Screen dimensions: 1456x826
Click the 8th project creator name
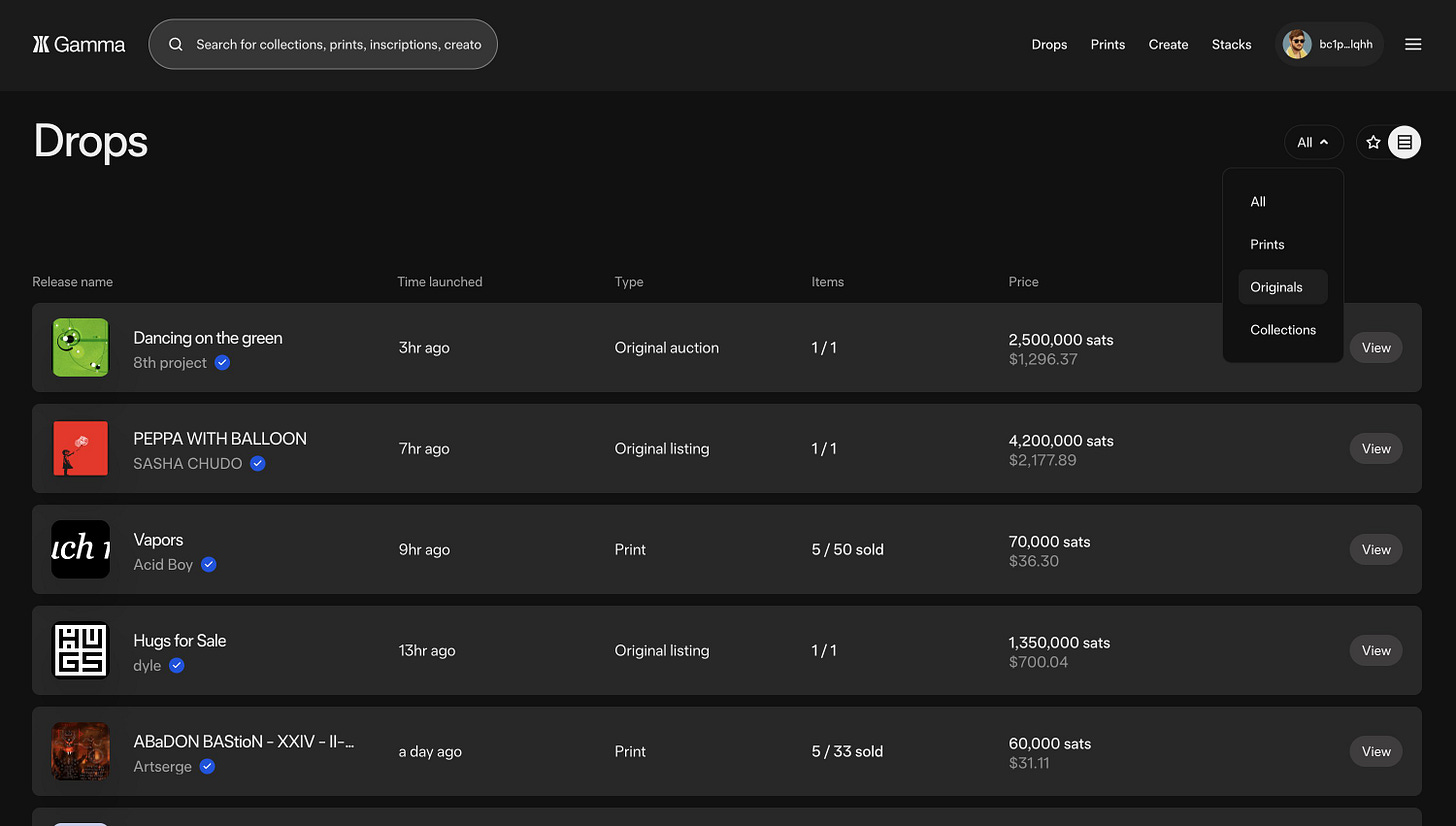point(170,363)
